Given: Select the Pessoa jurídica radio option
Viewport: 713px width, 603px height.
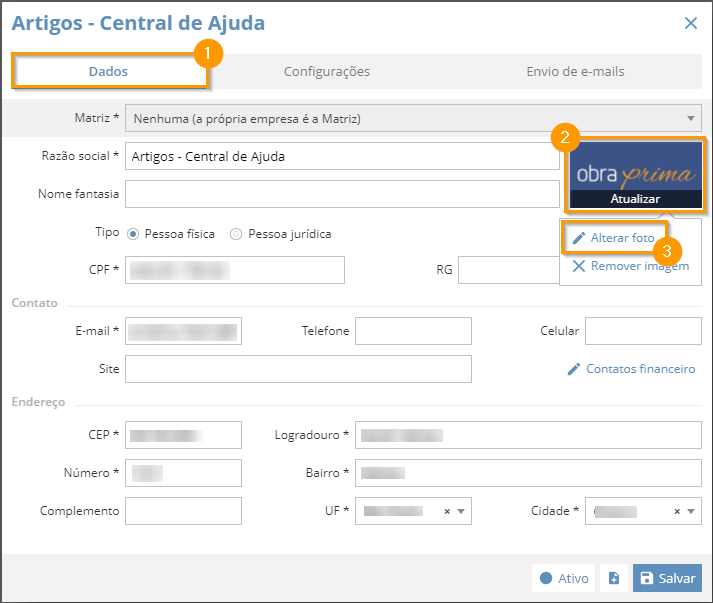Looking at the screenshot, I should [236, 234].
